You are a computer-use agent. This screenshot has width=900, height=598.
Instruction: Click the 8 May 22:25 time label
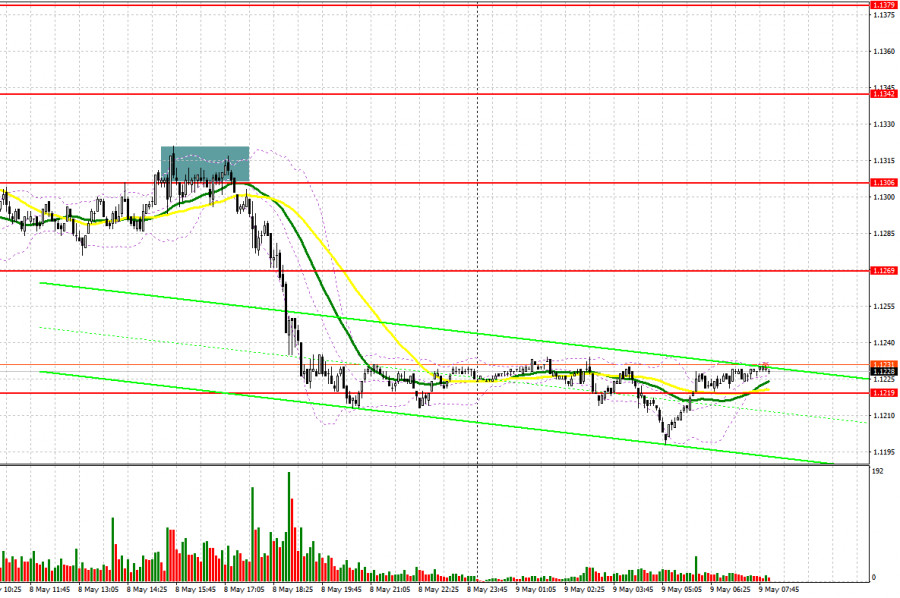(439, 589)
